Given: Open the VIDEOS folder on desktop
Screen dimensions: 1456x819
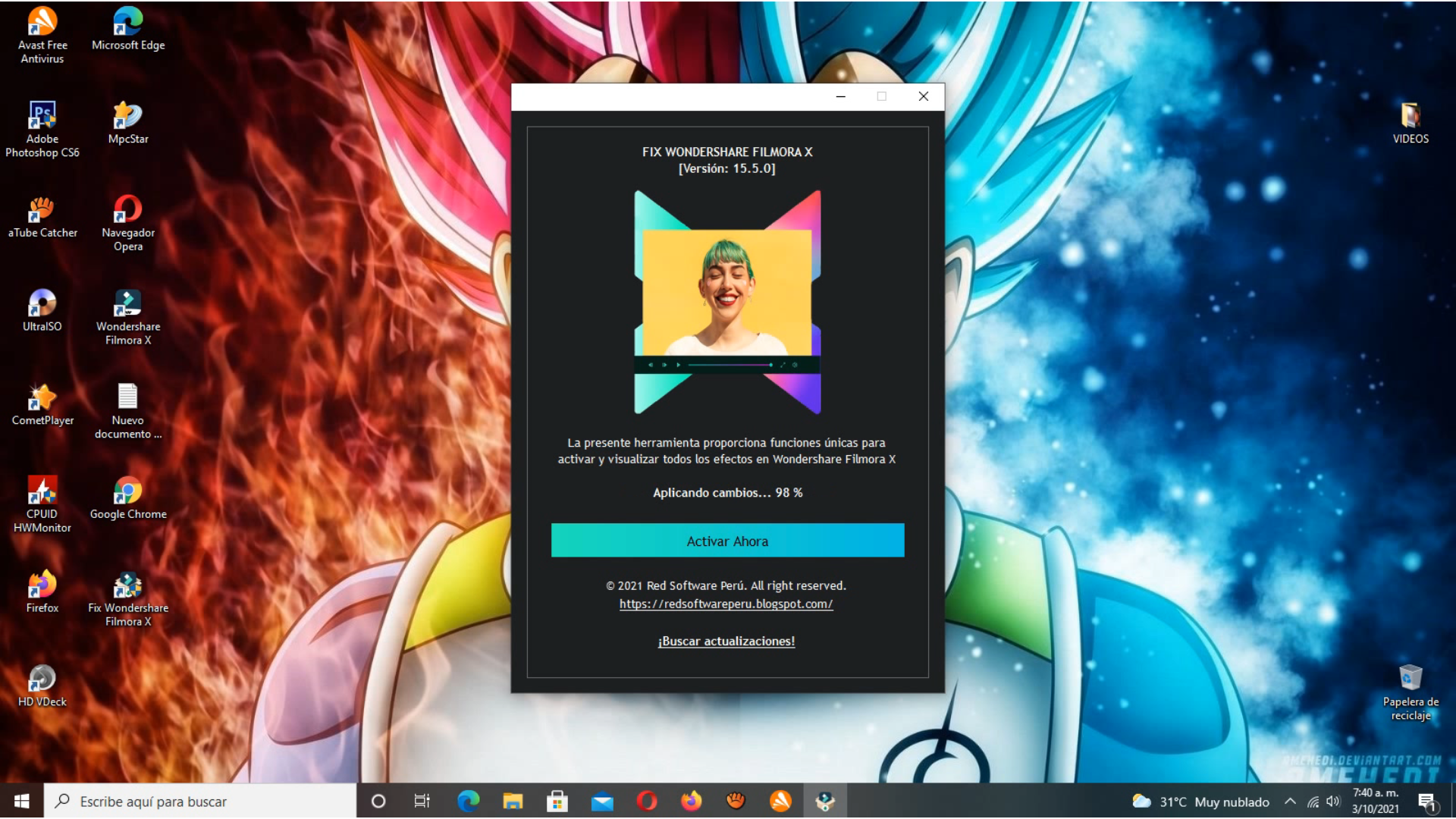Looking at the screenshot, I should coord(1410,116).
